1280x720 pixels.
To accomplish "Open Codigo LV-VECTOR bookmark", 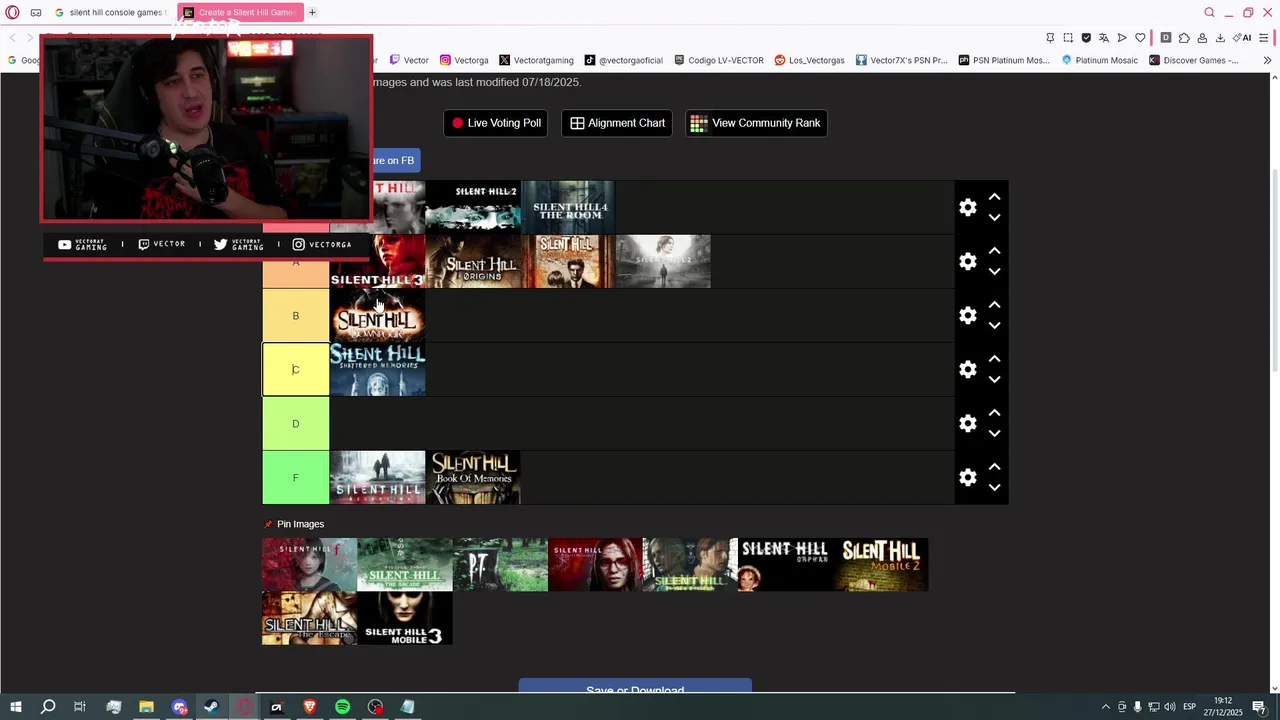I will pyautogui.click(x=718, y=60).
